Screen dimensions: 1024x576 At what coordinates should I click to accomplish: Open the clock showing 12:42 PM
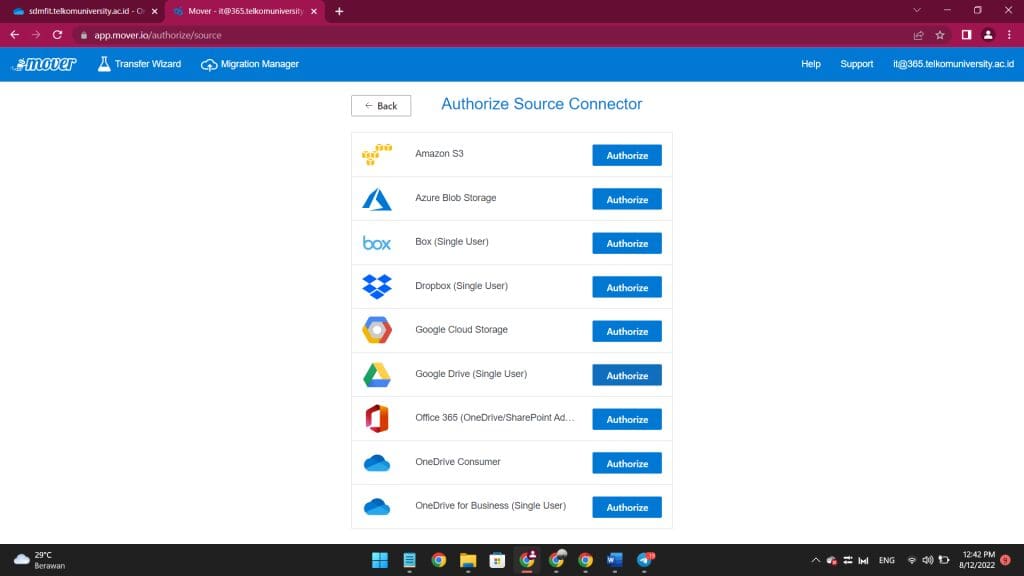(977, 560)
